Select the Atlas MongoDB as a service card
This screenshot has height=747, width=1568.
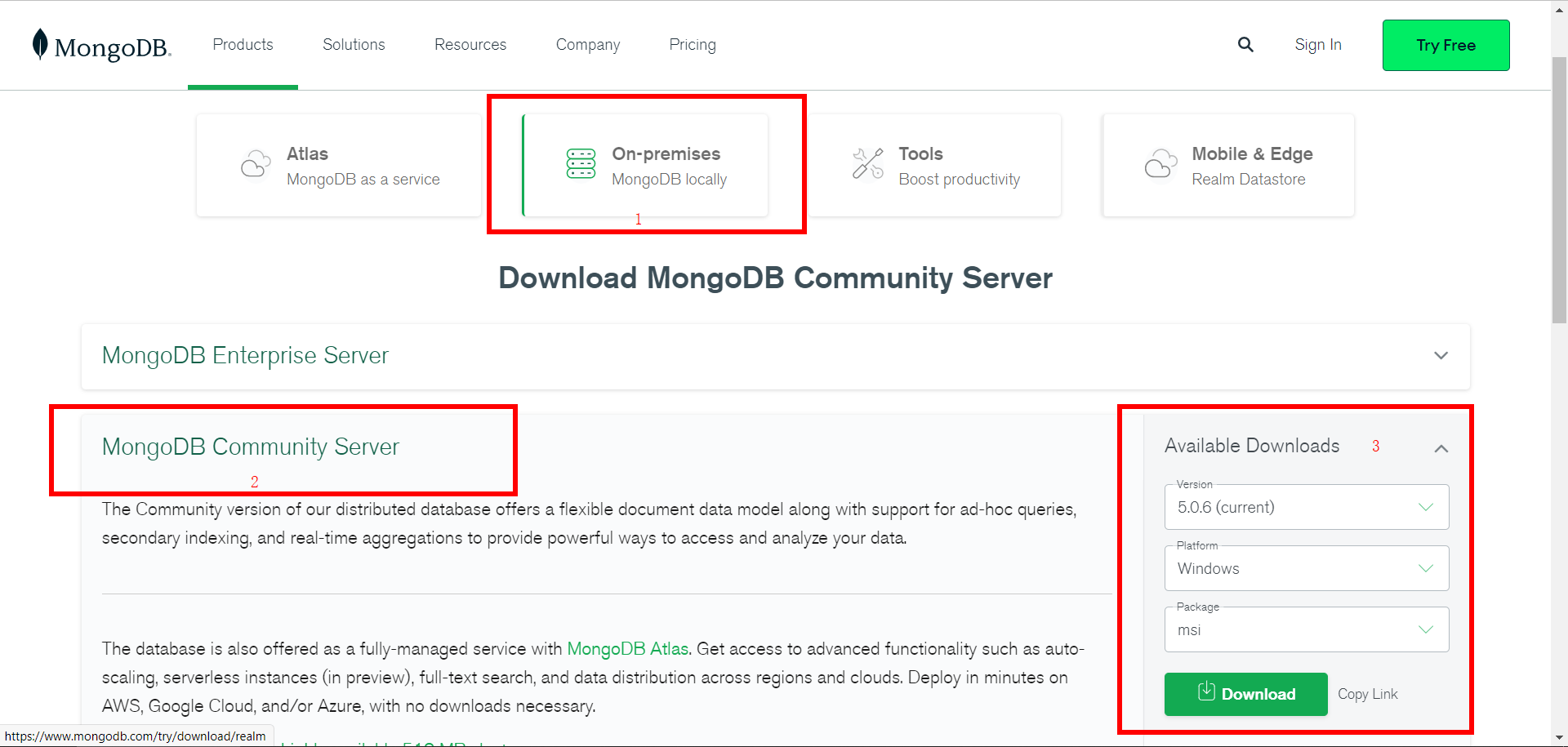338,165
